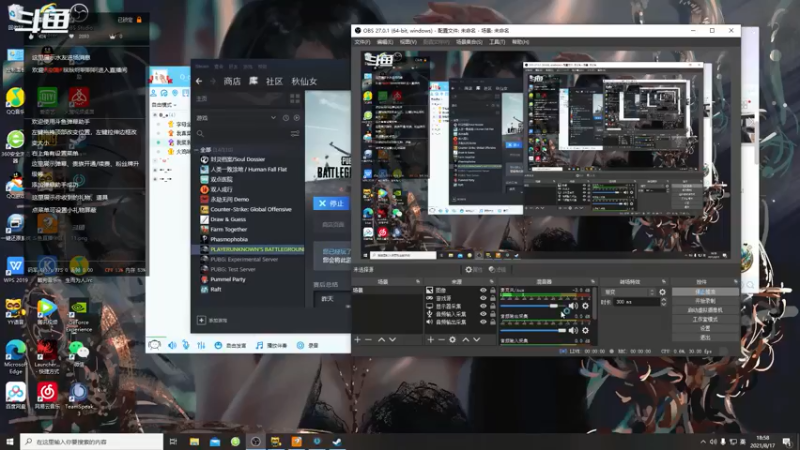Toggle visibility of display capture source
Image resolution: width=800 pixels, height=450 pixels.
point(483,306)
